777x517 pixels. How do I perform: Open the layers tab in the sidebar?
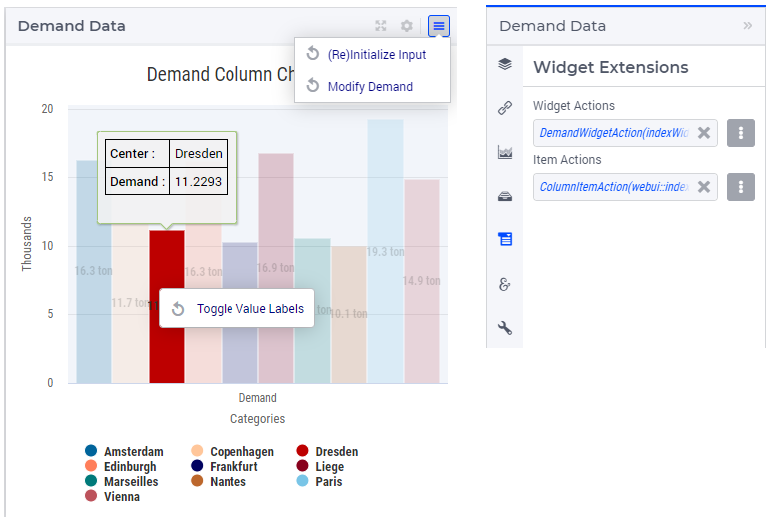(x=505, y=64)
